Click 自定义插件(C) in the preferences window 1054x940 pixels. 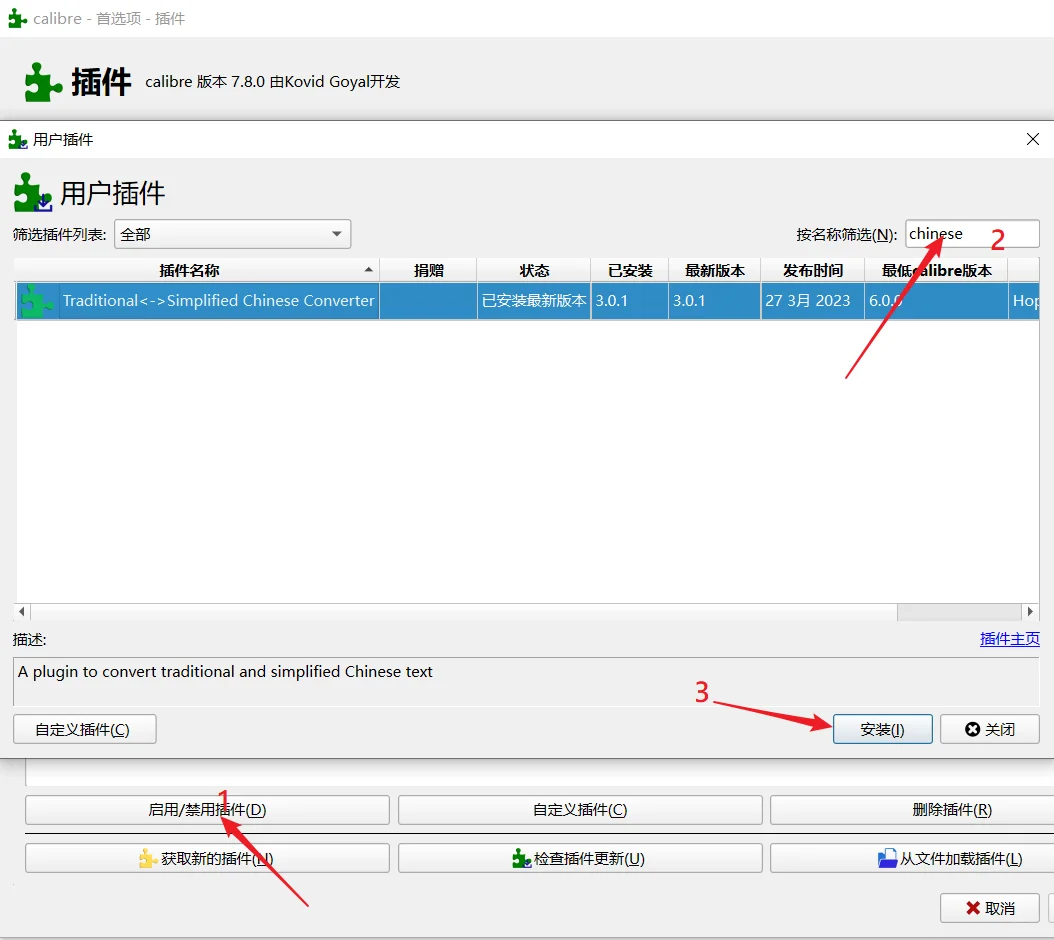coord(580,810)
